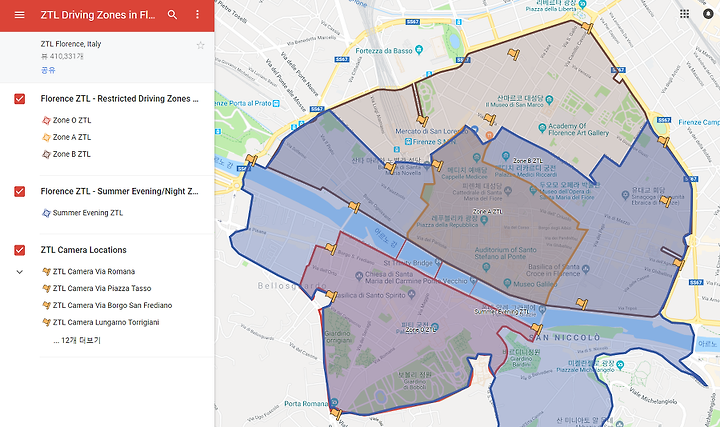The image size is (720, 427).
Task: Select Zone 0 ZTL in the sidebar
Action: [72, 120]
